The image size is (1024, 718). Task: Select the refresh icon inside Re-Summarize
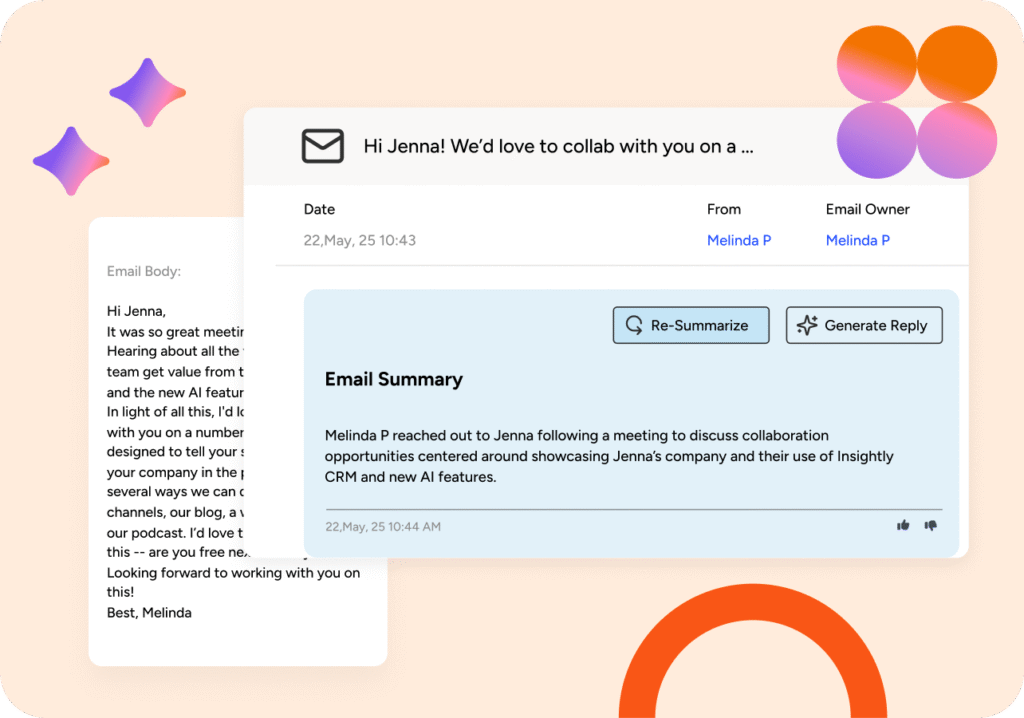[634, 325]
